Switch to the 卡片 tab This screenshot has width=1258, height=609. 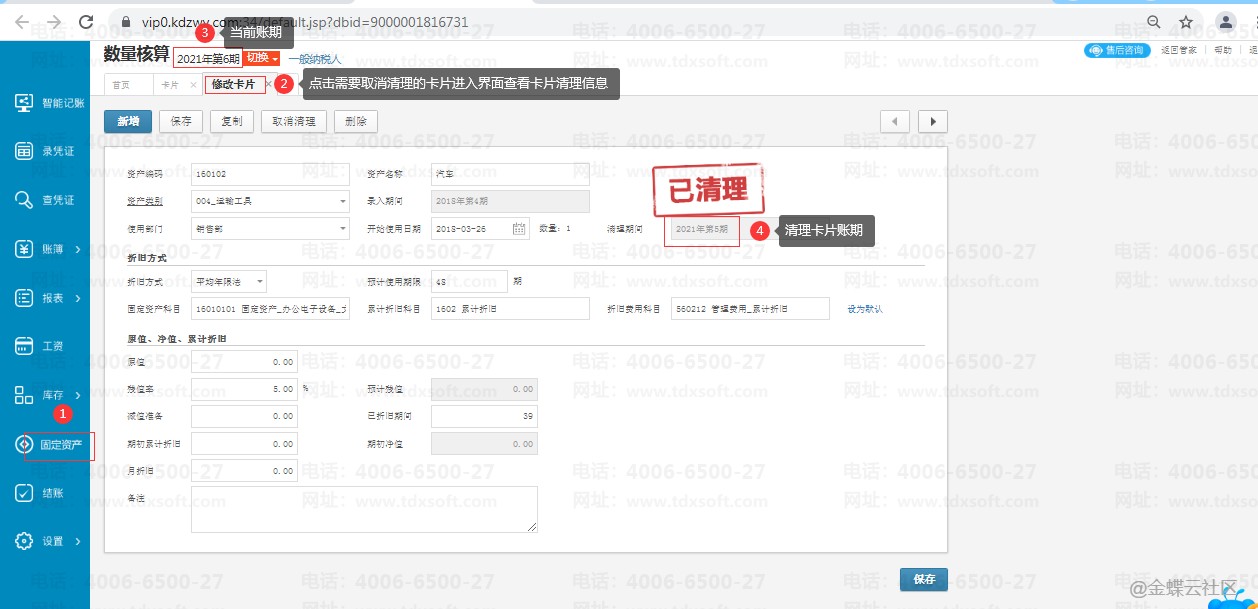tap(170, 85)
